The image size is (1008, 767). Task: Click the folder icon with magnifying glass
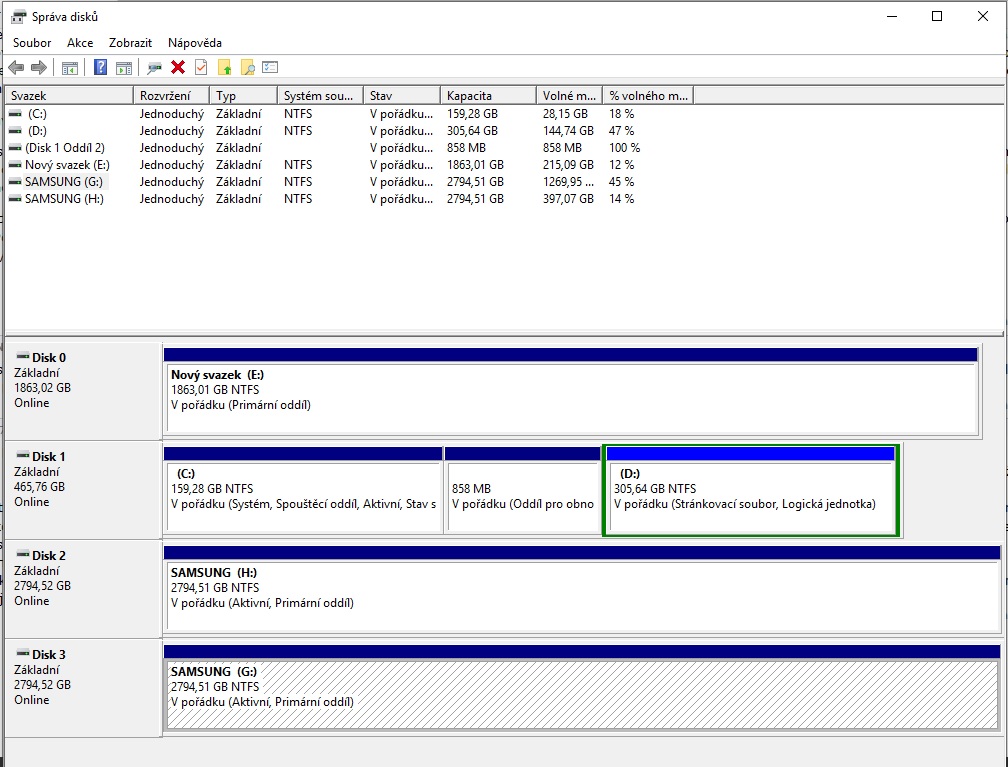(247, 68)
